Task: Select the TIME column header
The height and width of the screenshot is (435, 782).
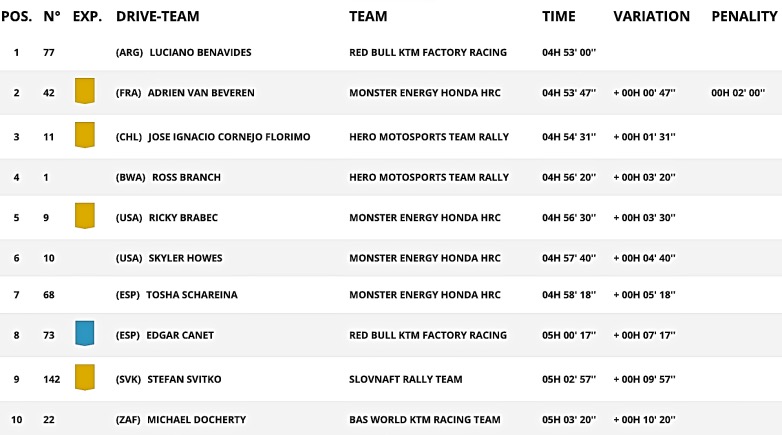Action: pos(558,17)
